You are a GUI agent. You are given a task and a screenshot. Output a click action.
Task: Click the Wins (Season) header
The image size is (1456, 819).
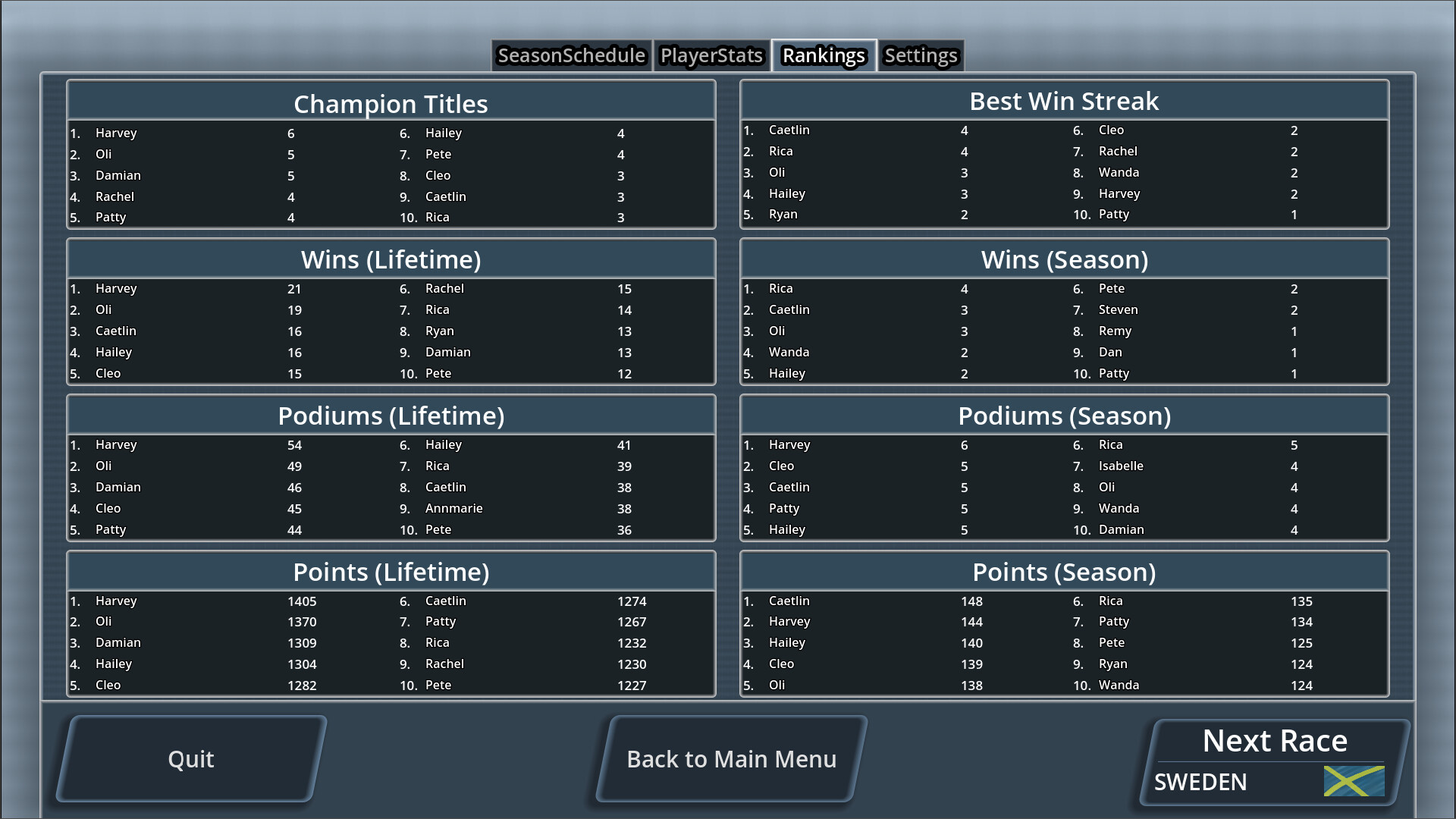(1063, 259)
